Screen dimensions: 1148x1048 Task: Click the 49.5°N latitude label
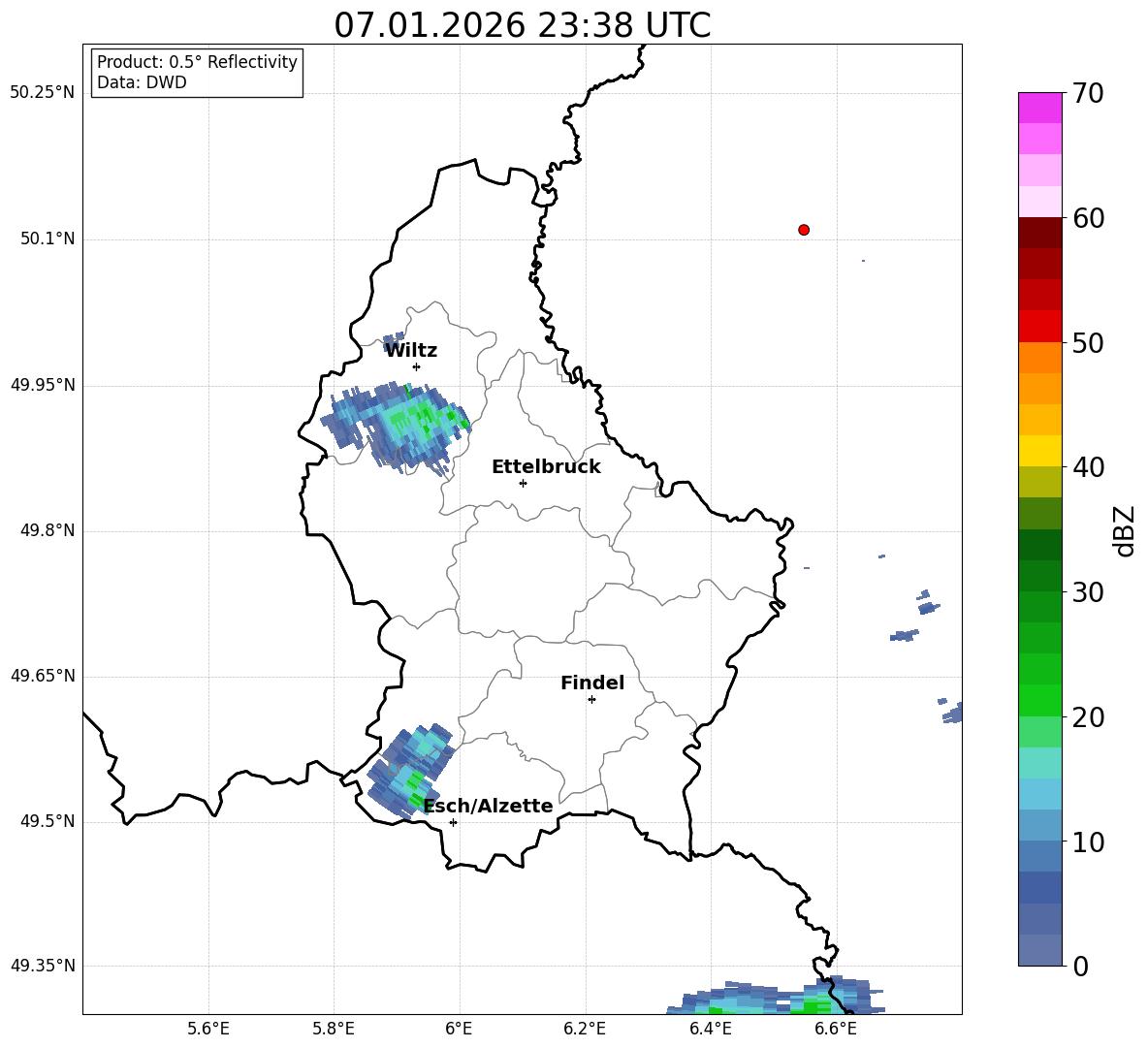[48, 821]
